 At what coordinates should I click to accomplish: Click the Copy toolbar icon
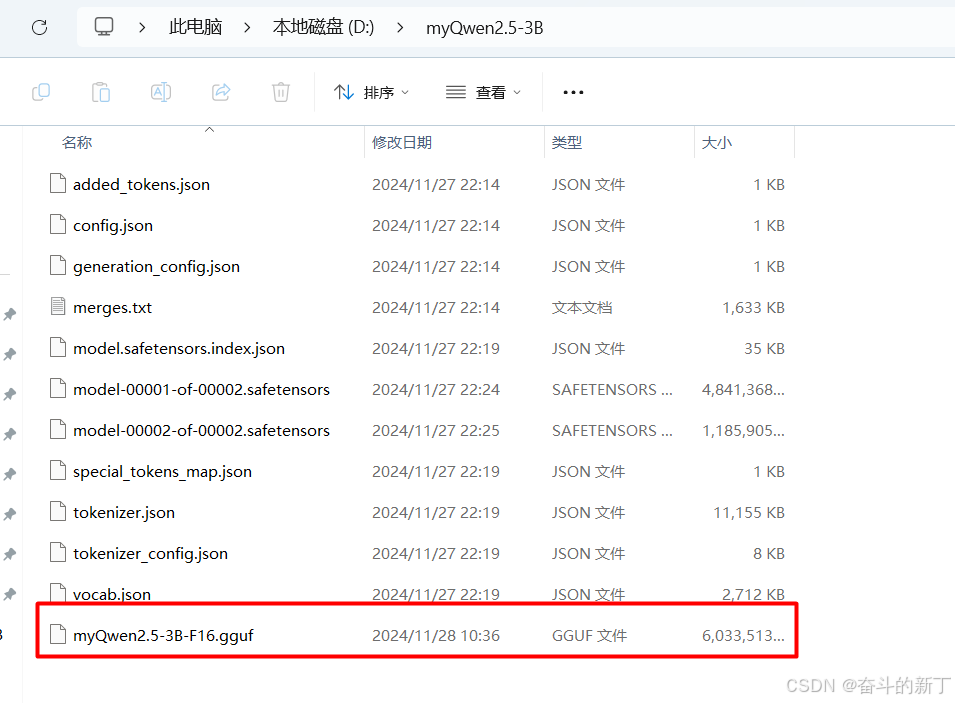41,92
